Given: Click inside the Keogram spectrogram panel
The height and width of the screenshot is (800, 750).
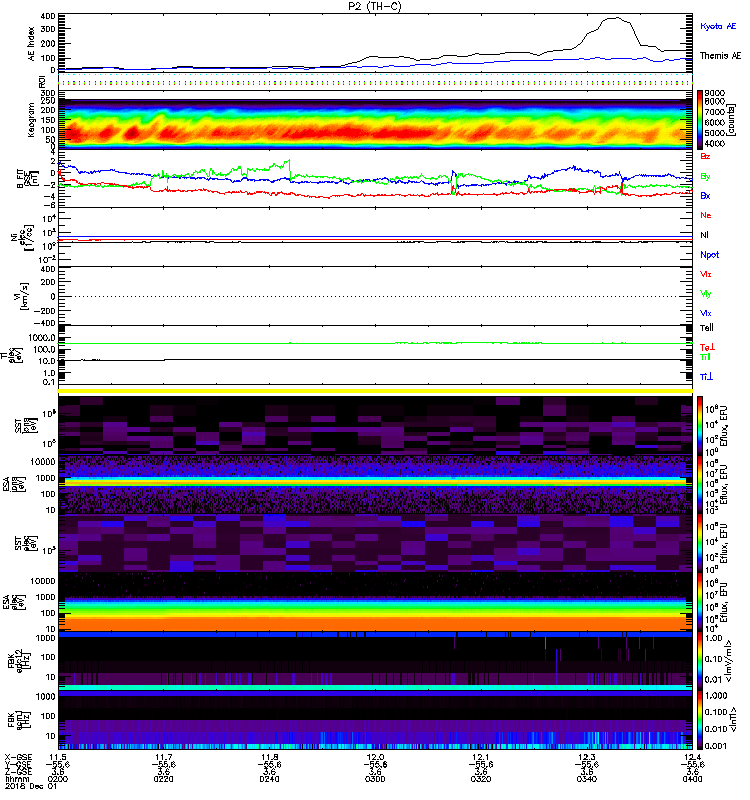Looking at the screenshot, I should (x=375, y=120).
